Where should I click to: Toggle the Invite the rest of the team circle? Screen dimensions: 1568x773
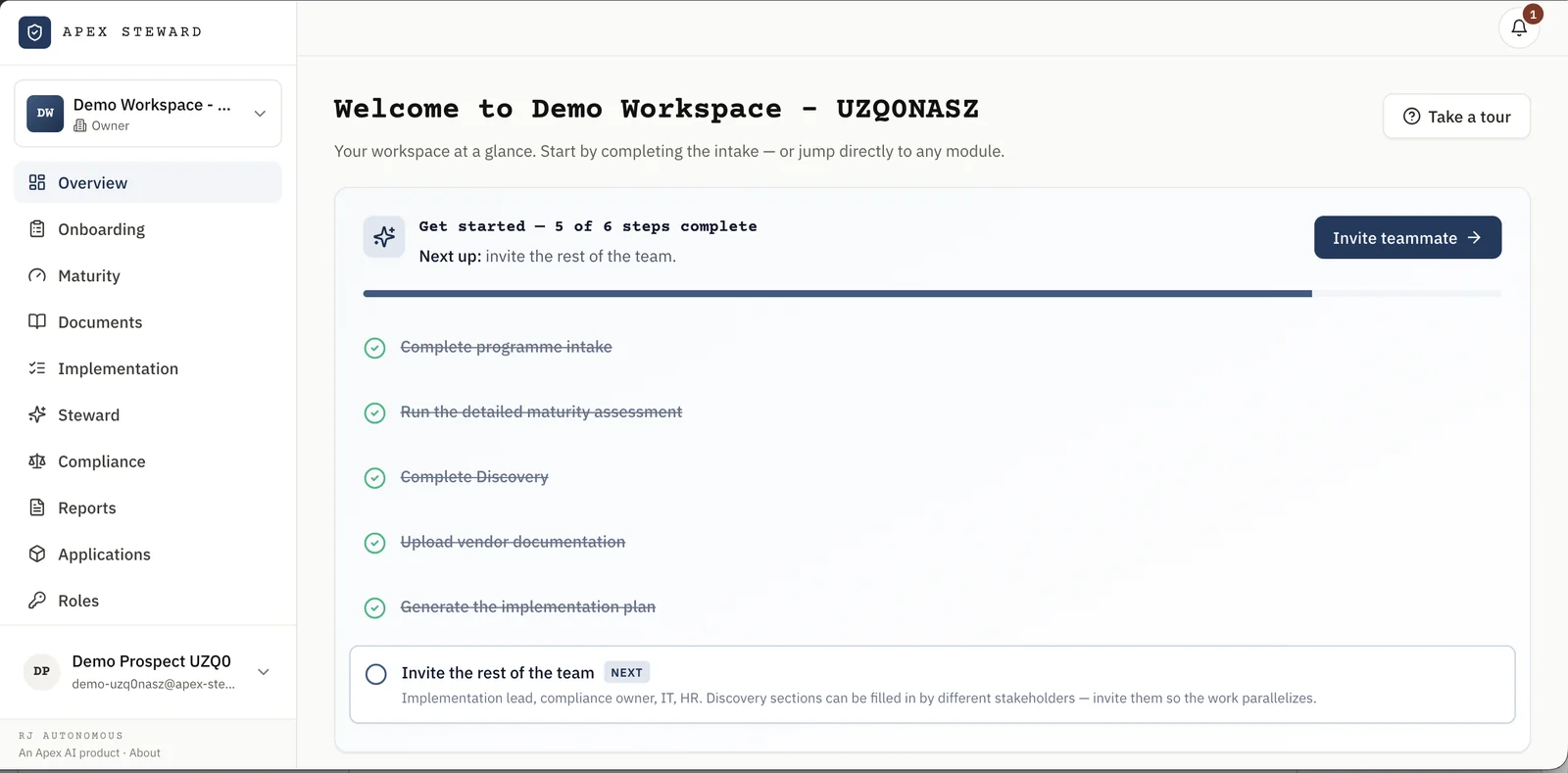coord(376,674)
